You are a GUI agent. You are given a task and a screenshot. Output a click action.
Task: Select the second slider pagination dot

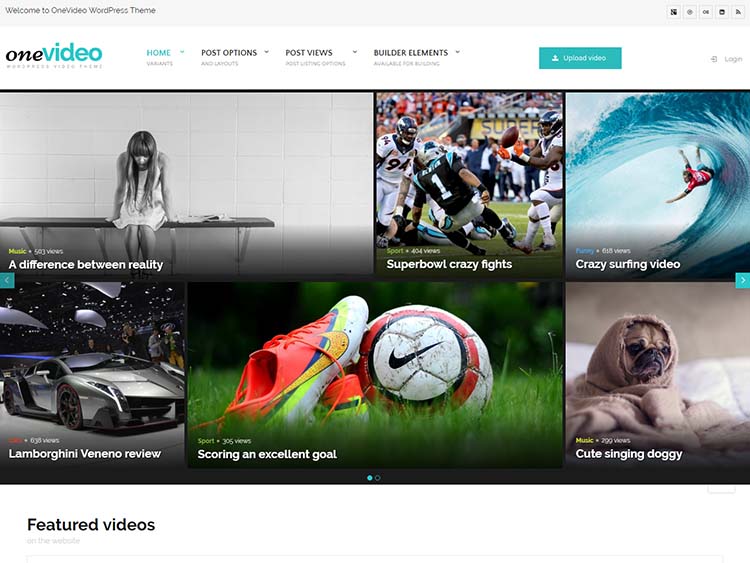377,478
